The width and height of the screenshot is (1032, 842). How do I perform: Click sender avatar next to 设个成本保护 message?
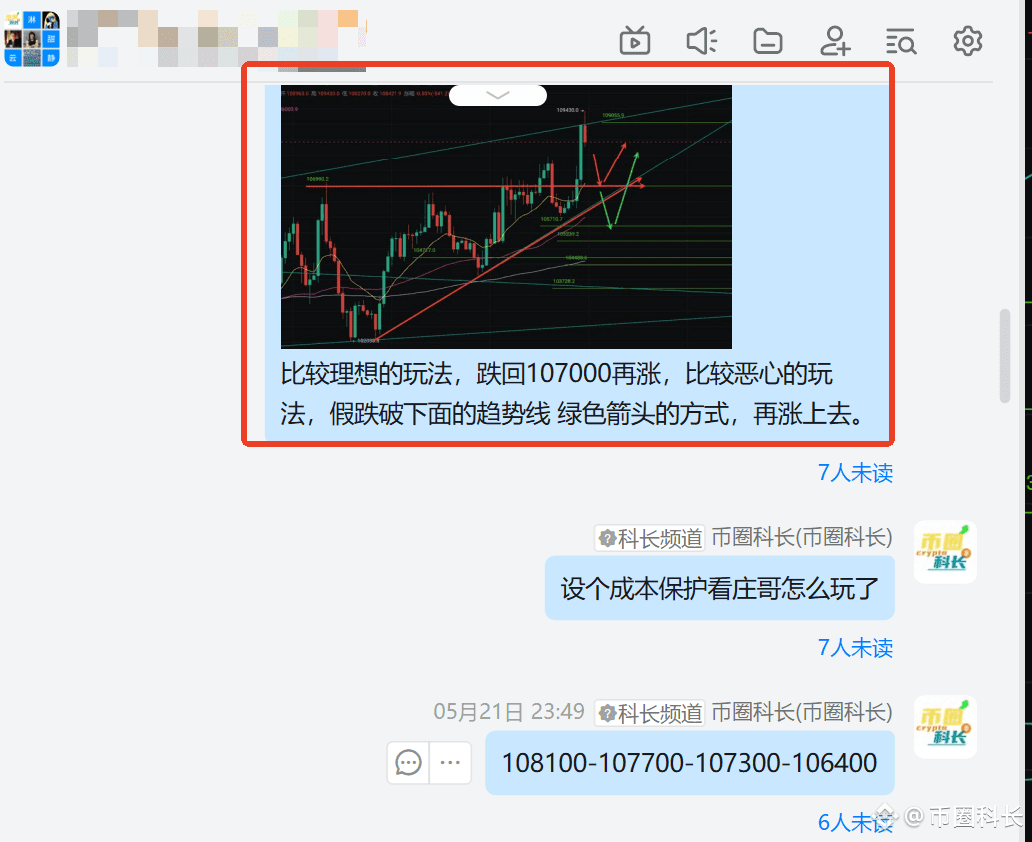click(x=945, y=552)
